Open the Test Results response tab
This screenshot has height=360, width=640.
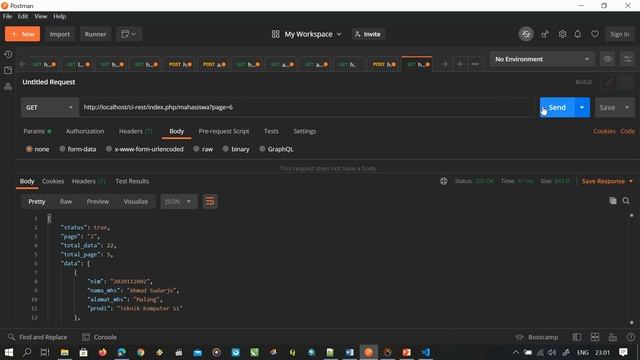tap(132, 181)
